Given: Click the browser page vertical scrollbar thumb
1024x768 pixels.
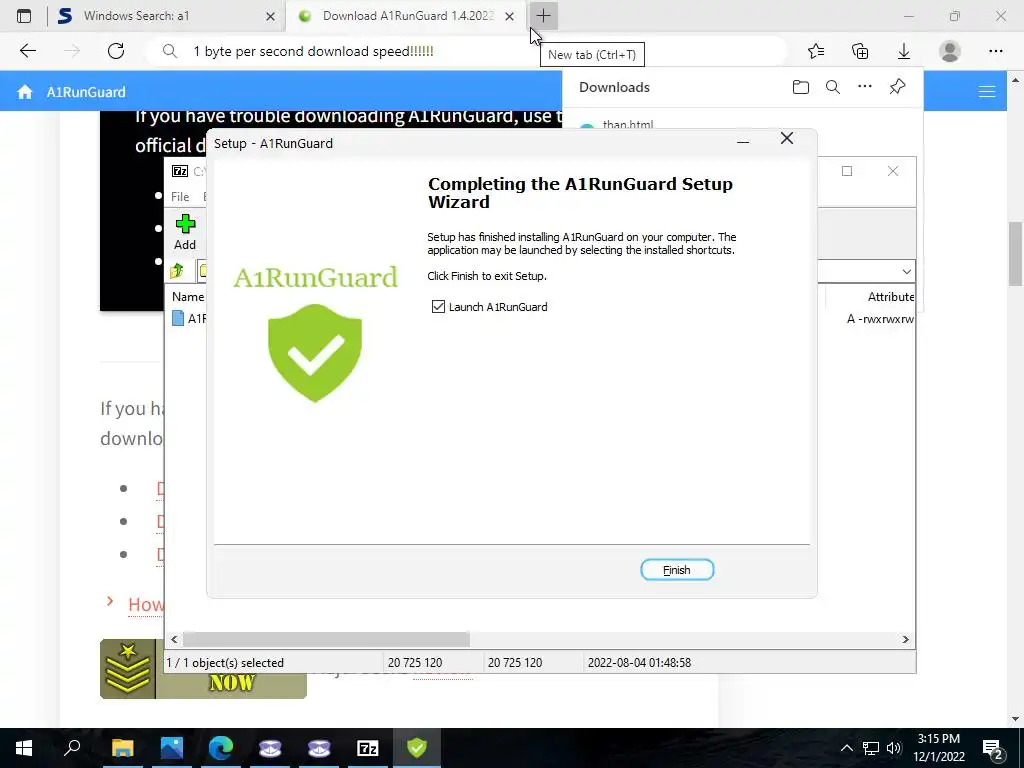Looking at the screenshot, I should pyautogui.click(x=1015, y=253).
